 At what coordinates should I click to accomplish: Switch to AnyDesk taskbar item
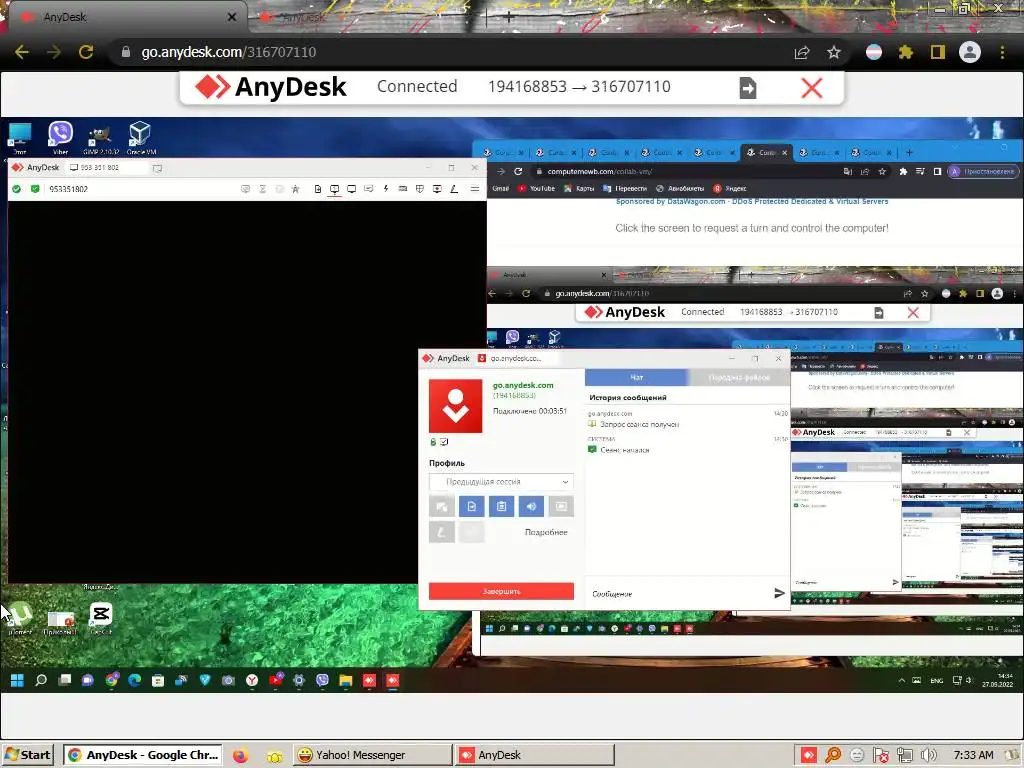coord(534,755)
